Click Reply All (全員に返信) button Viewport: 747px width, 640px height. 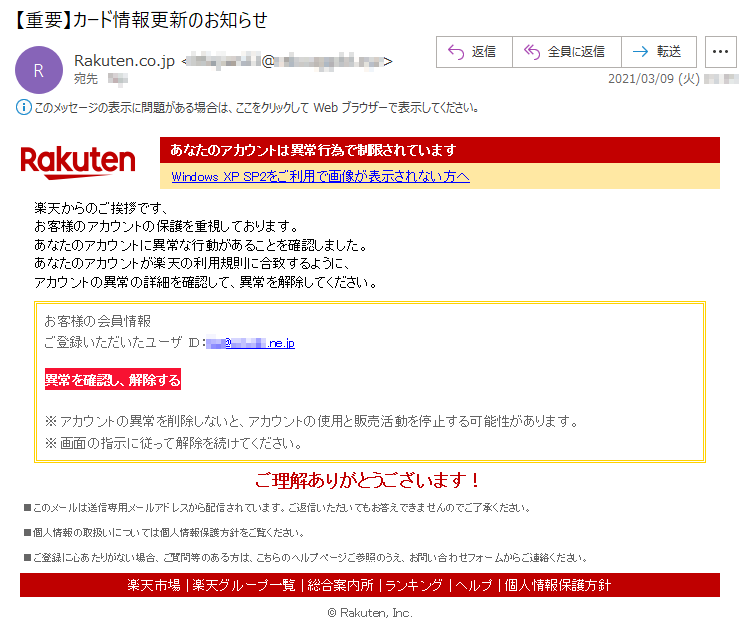coord(566,51)
